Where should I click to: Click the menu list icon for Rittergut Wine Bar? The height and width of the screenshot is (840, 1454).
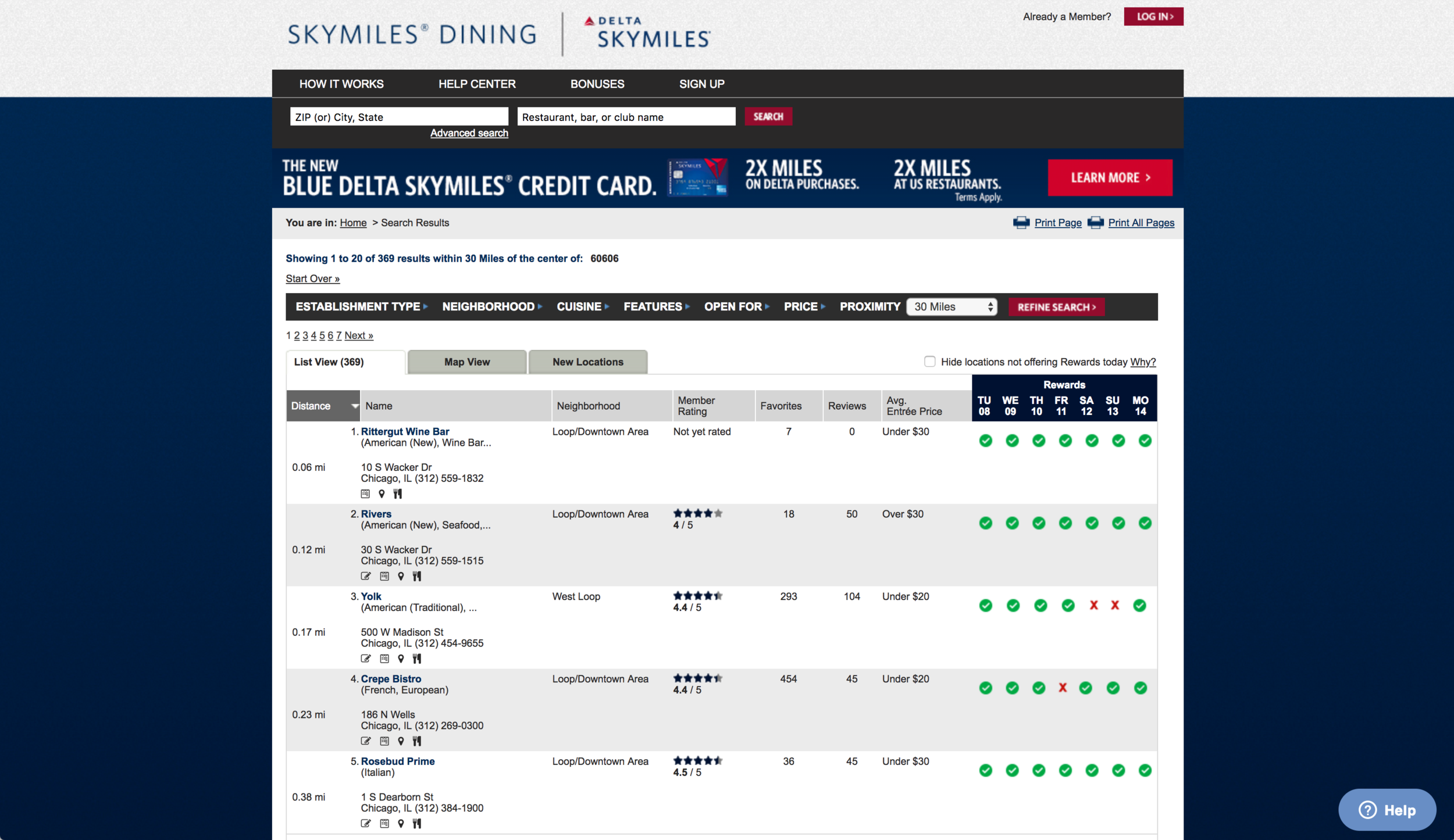coord(365,494)
